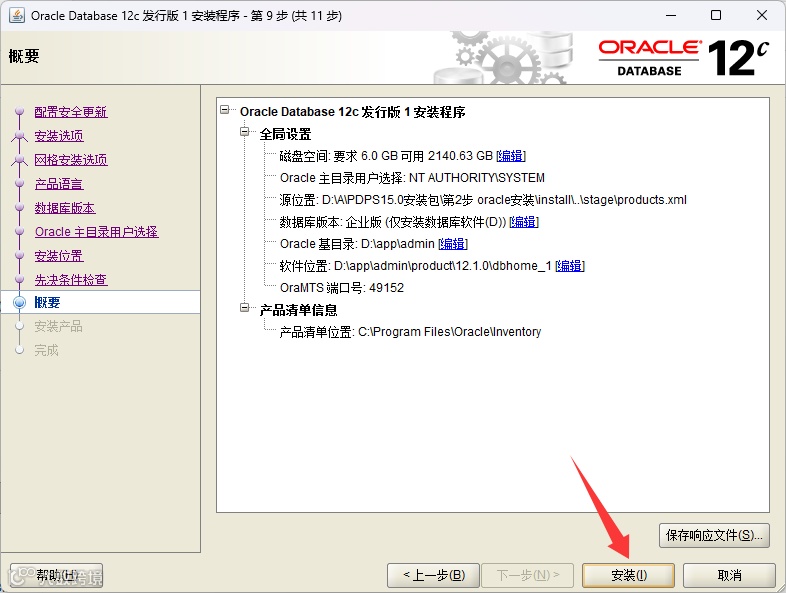Maximize the installer window
Viewport: 786px width, 593px height.
[x=716, y=15]
